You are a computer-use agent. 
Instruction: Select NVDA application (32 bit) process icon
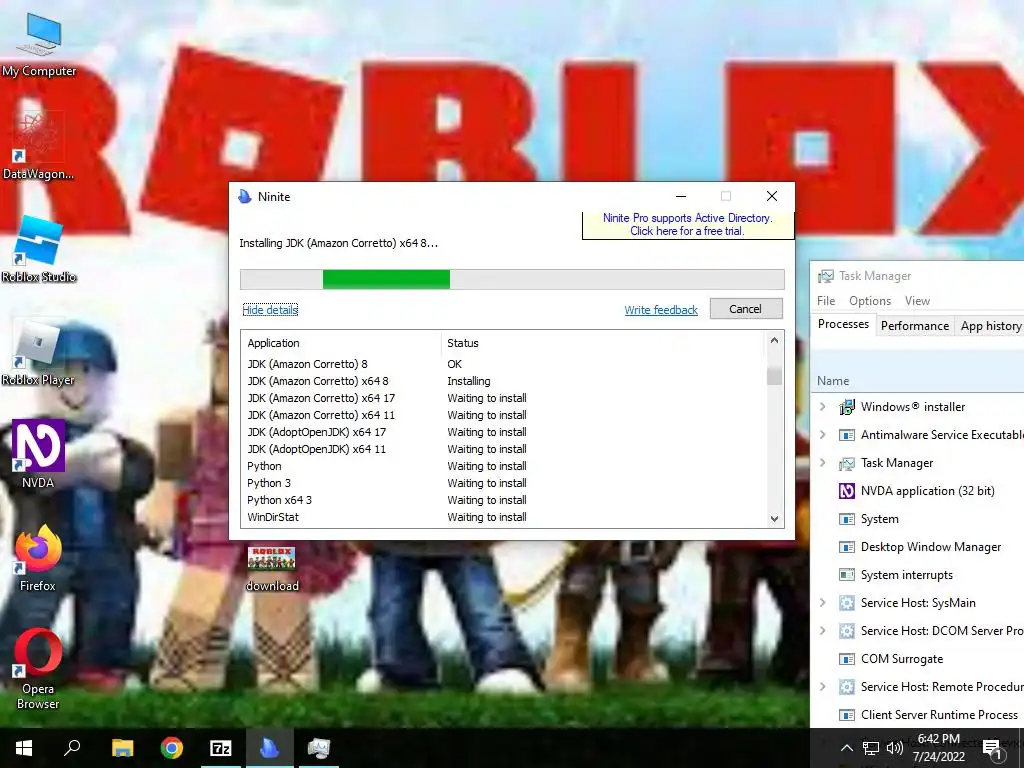[846, 491]
